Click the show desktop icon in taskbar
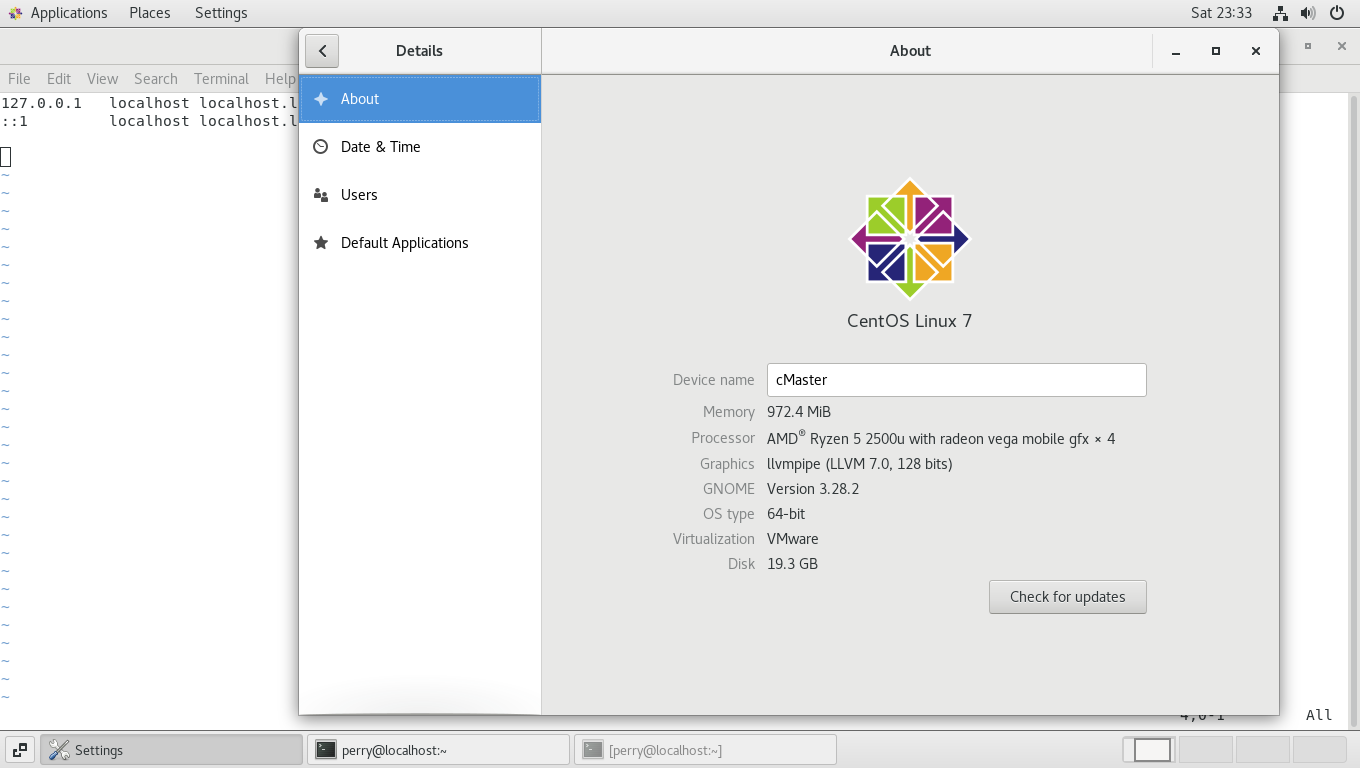Viewport: 1360px width, 768px height. pos(19,750)
